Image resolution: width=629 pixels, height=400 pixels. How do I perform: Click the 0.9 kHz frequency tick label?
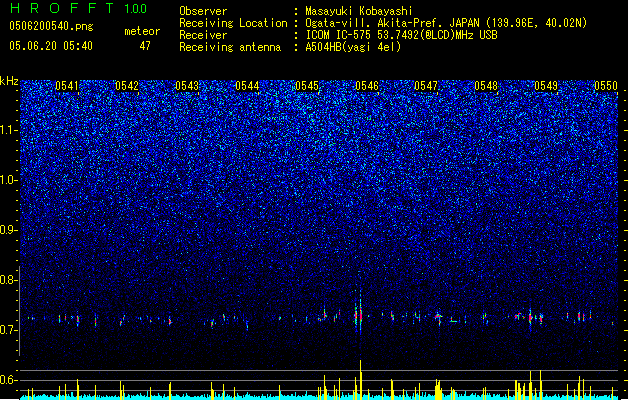9,230
